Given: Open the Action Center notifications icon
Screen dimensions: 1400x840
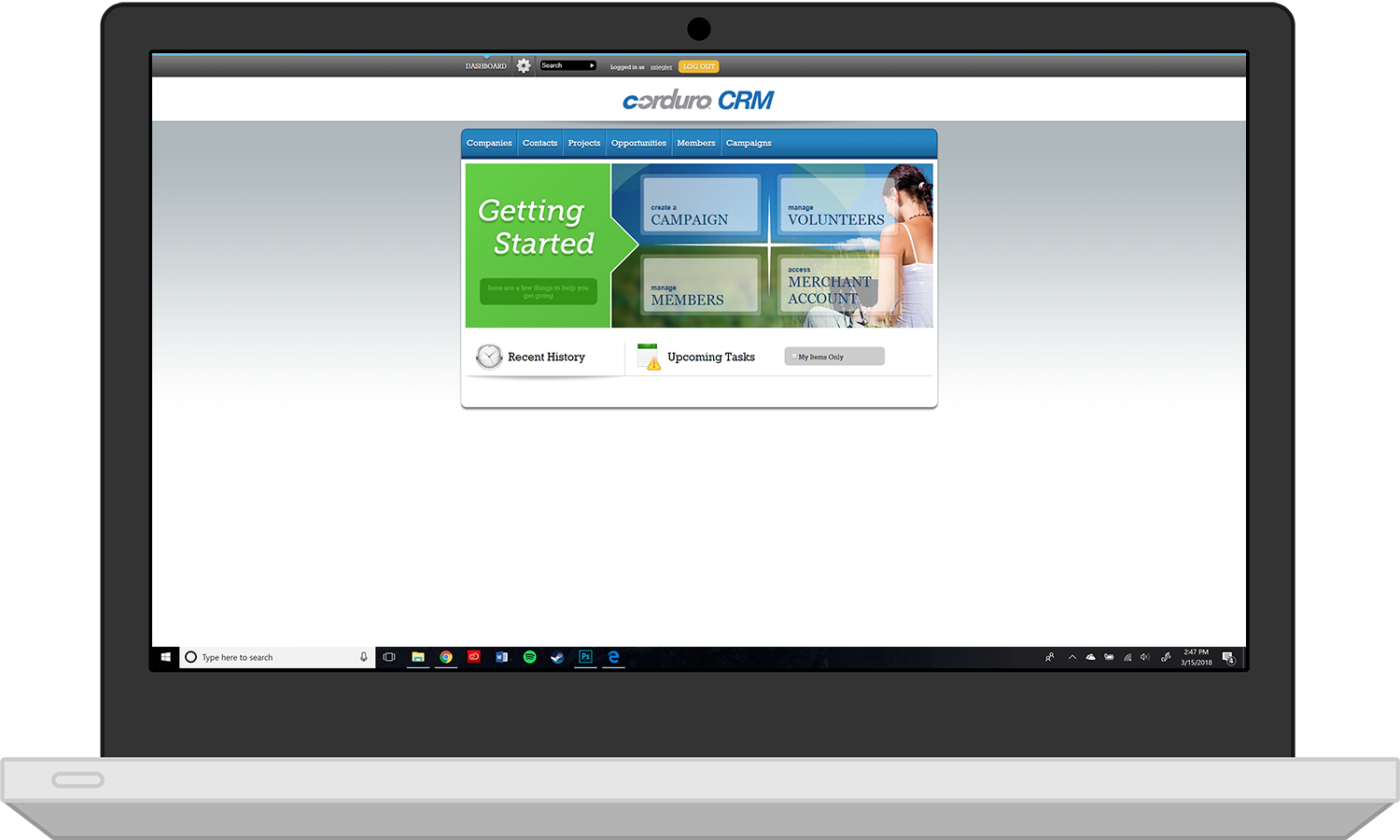Looking at the screenshot, I should (1228, 658).
